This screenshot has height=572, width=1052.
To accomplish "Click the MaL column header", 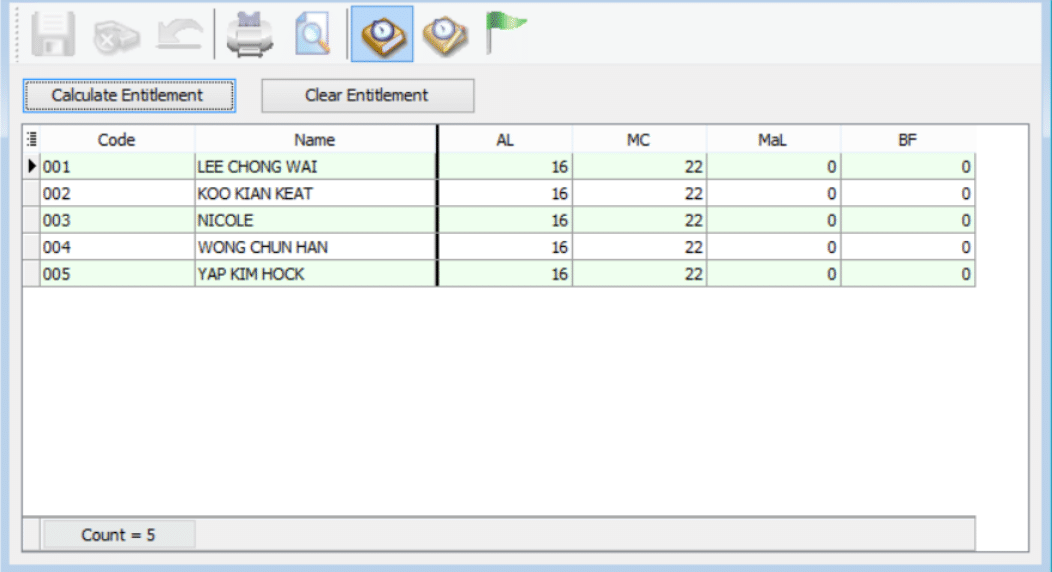I will [x=773, y=140].
